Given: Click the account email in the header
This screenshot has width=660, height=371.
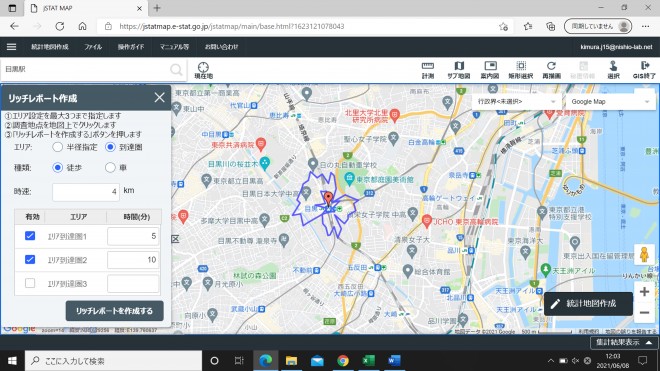Looking at the screenshot, I should click(616, 47).
